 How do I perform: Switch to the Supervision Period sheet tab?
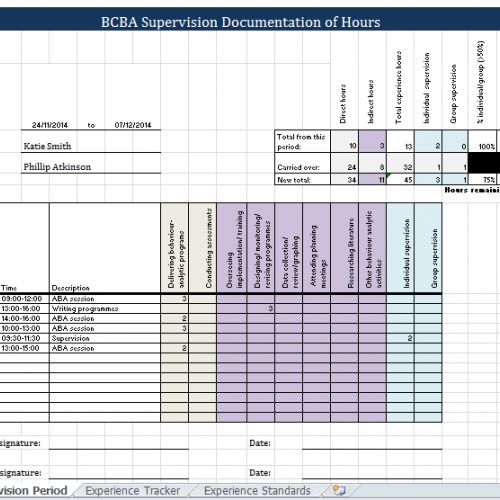[x=33, y=491]
